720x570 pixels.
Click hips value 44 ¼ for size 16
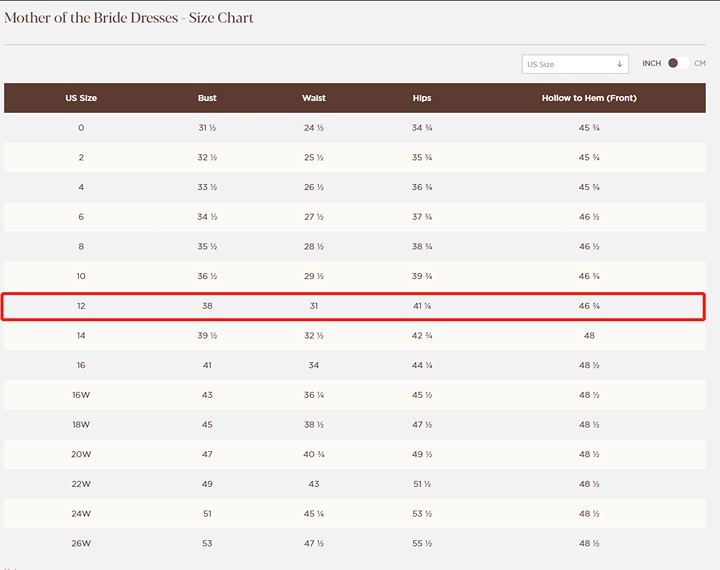422,365
